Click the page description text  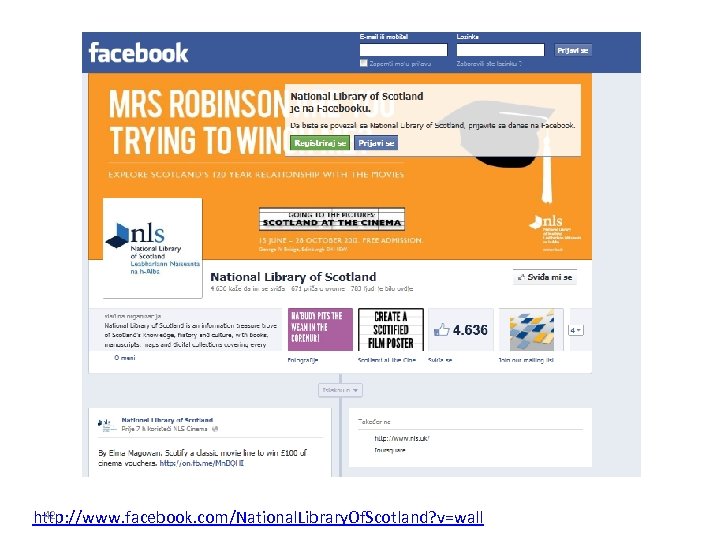click(191, 335)
